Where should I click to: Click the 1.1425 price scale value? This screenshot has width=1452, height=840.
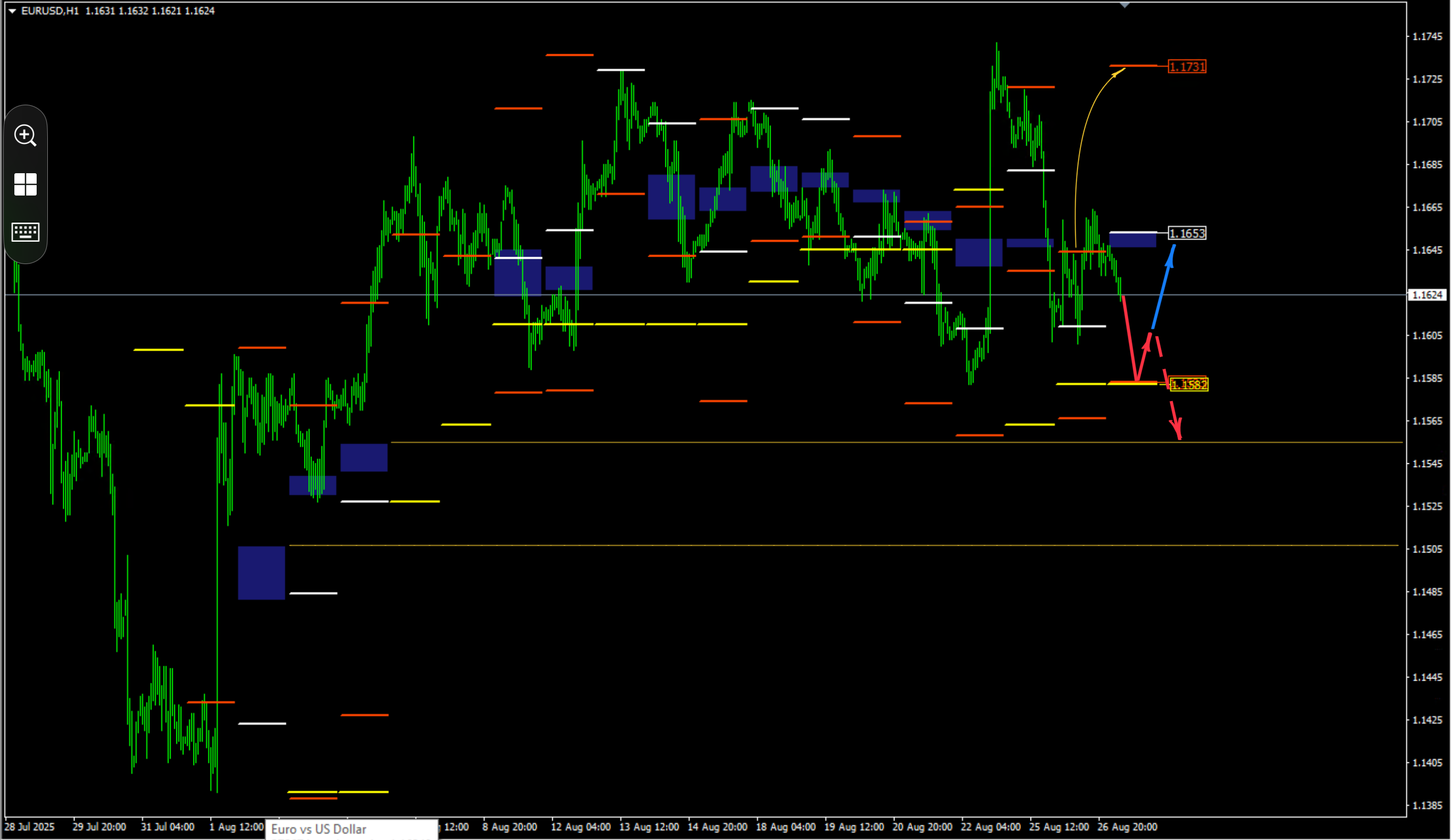pyautogui.click(x=1426, y=720)
